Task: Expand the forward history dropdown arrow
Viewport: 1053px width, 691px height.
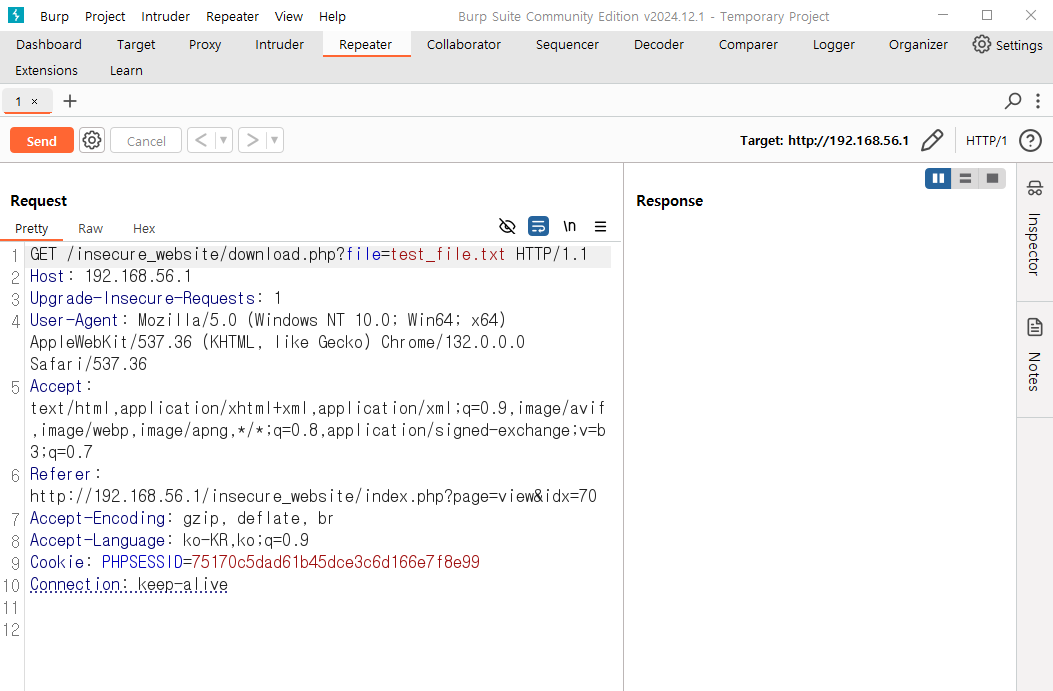Action: pyautogui.click(x=274, y=140)
